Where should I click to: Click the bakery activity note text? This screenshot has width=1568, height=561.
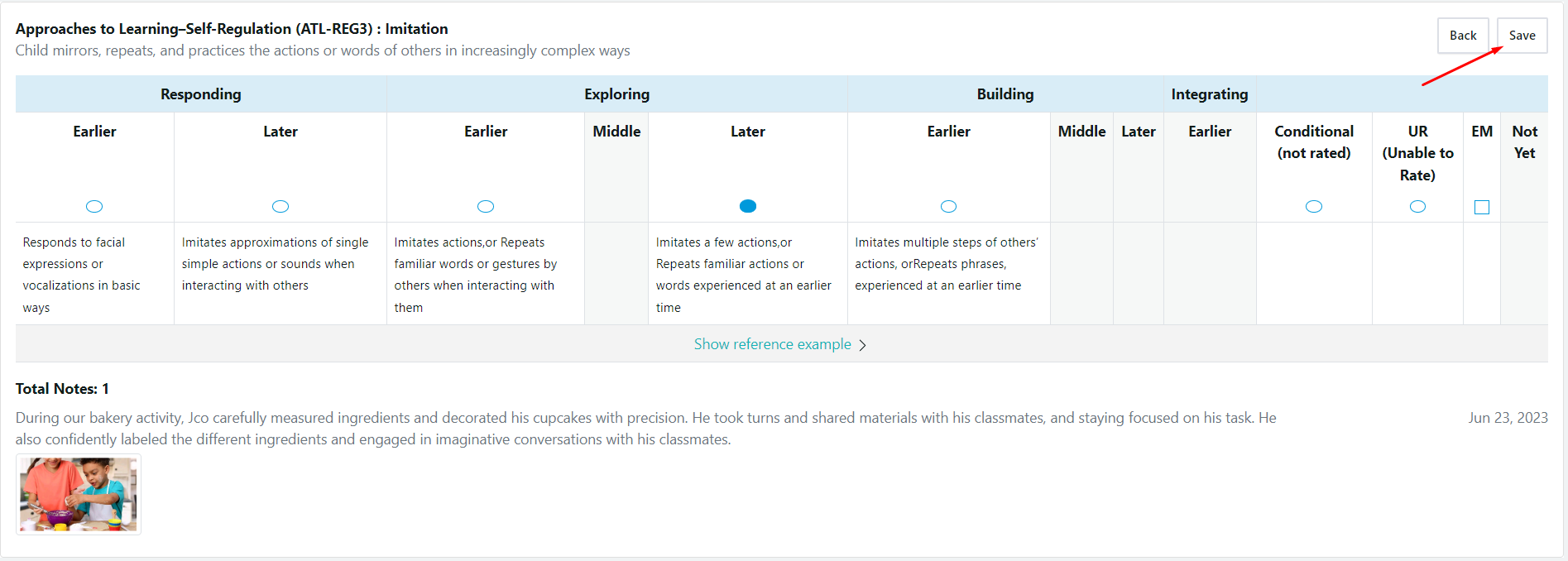coord(645,429)
